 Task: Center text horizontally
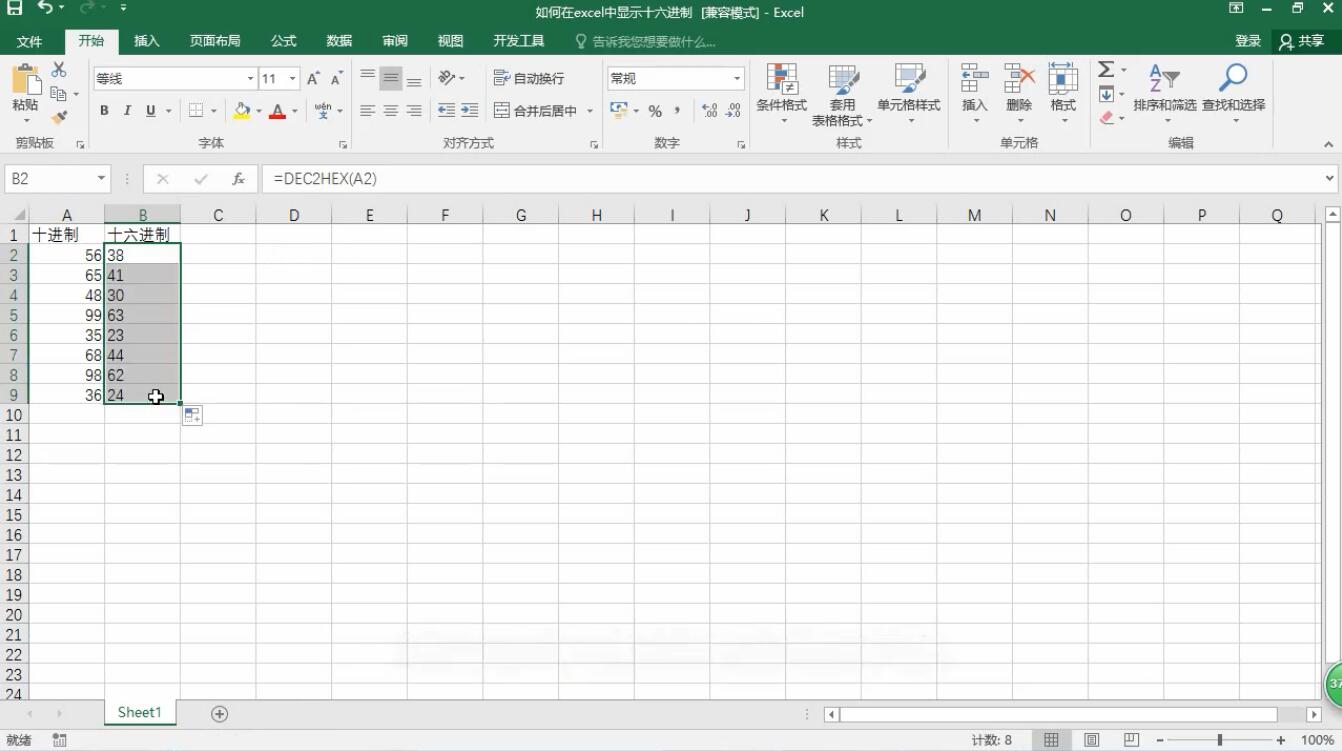391,111
